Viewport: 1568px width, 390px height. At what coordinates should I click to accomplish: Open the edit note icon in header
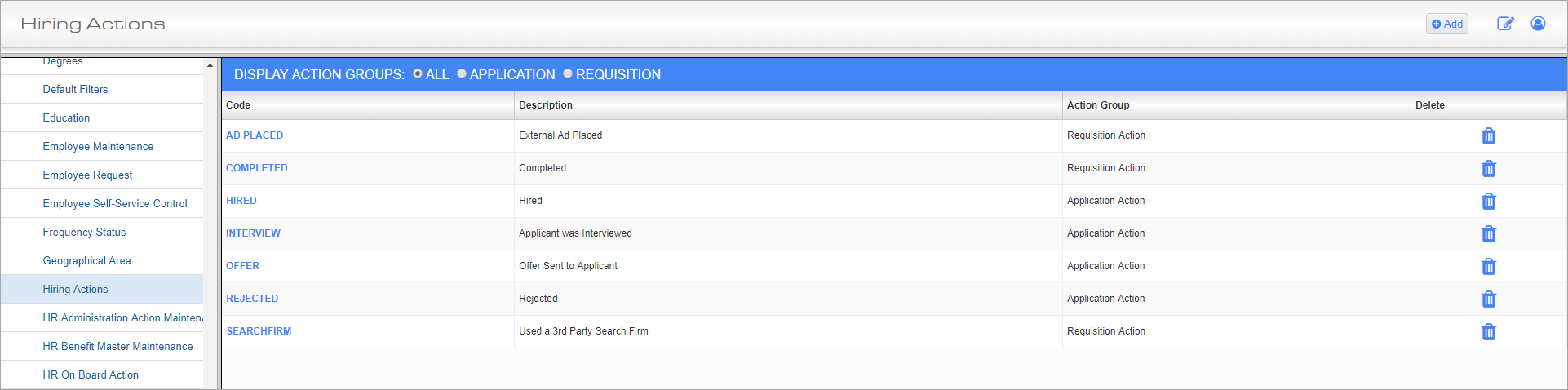(x=1505, y=24)
